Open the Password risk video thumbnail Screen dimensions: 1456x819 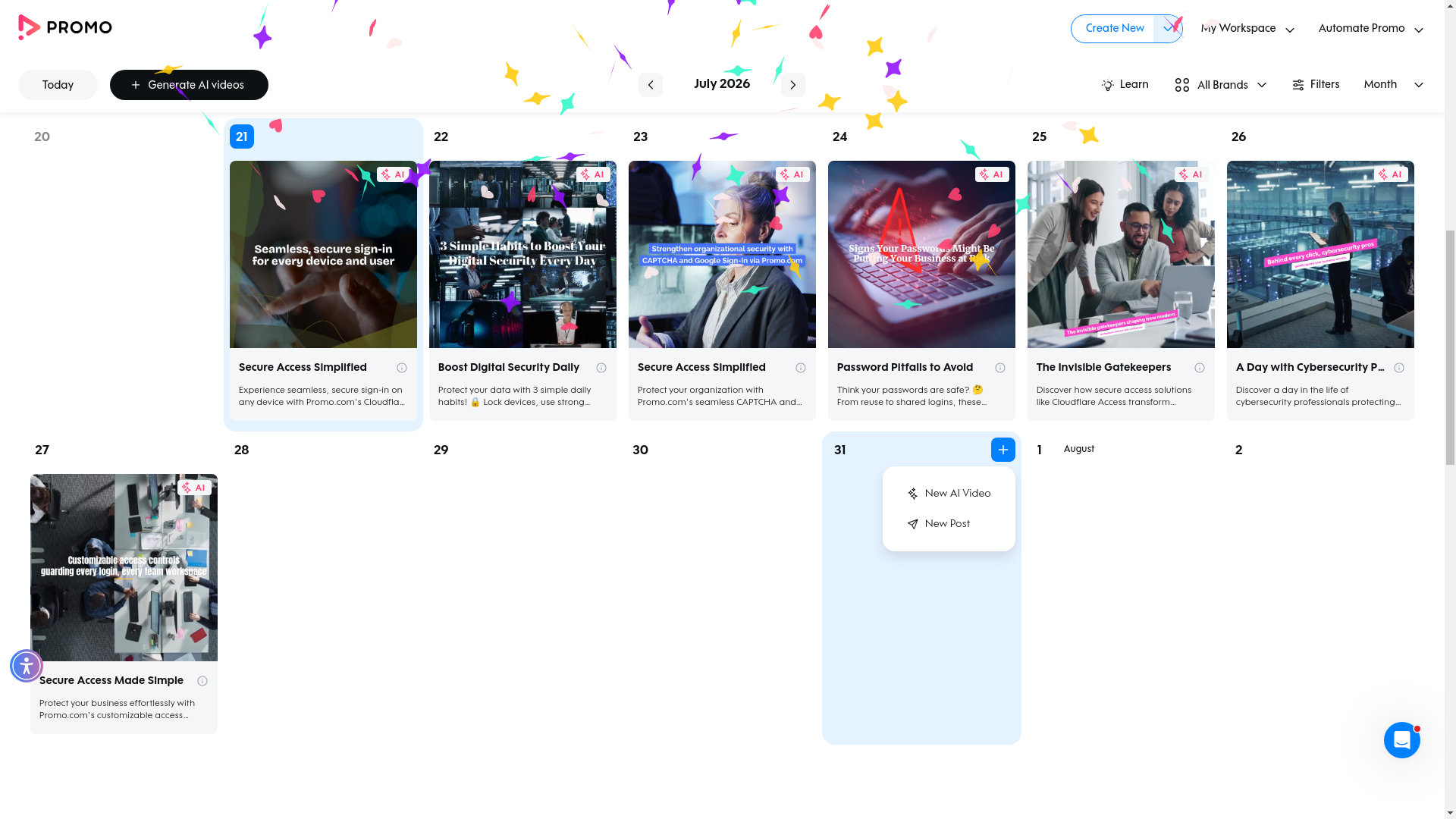(921, 254)
